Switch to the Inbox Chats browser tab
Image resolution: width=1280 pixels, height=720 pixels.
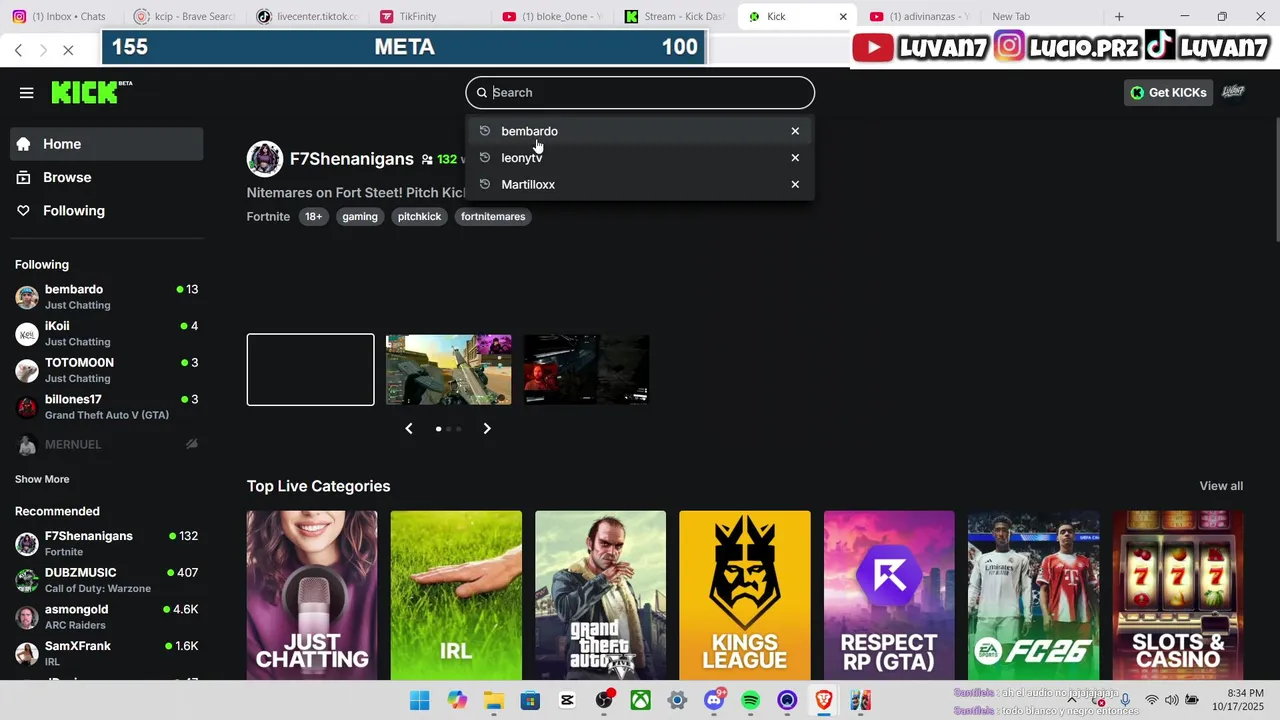[60, 16]
